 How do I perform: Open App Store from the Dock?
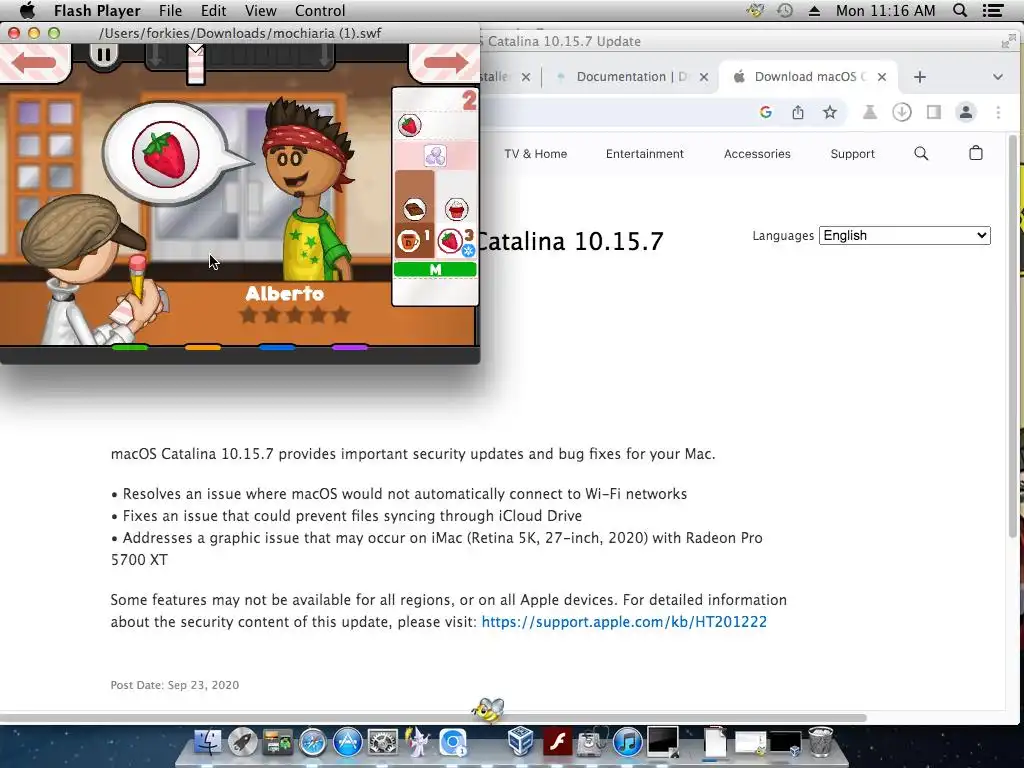(x=347, y=743)
